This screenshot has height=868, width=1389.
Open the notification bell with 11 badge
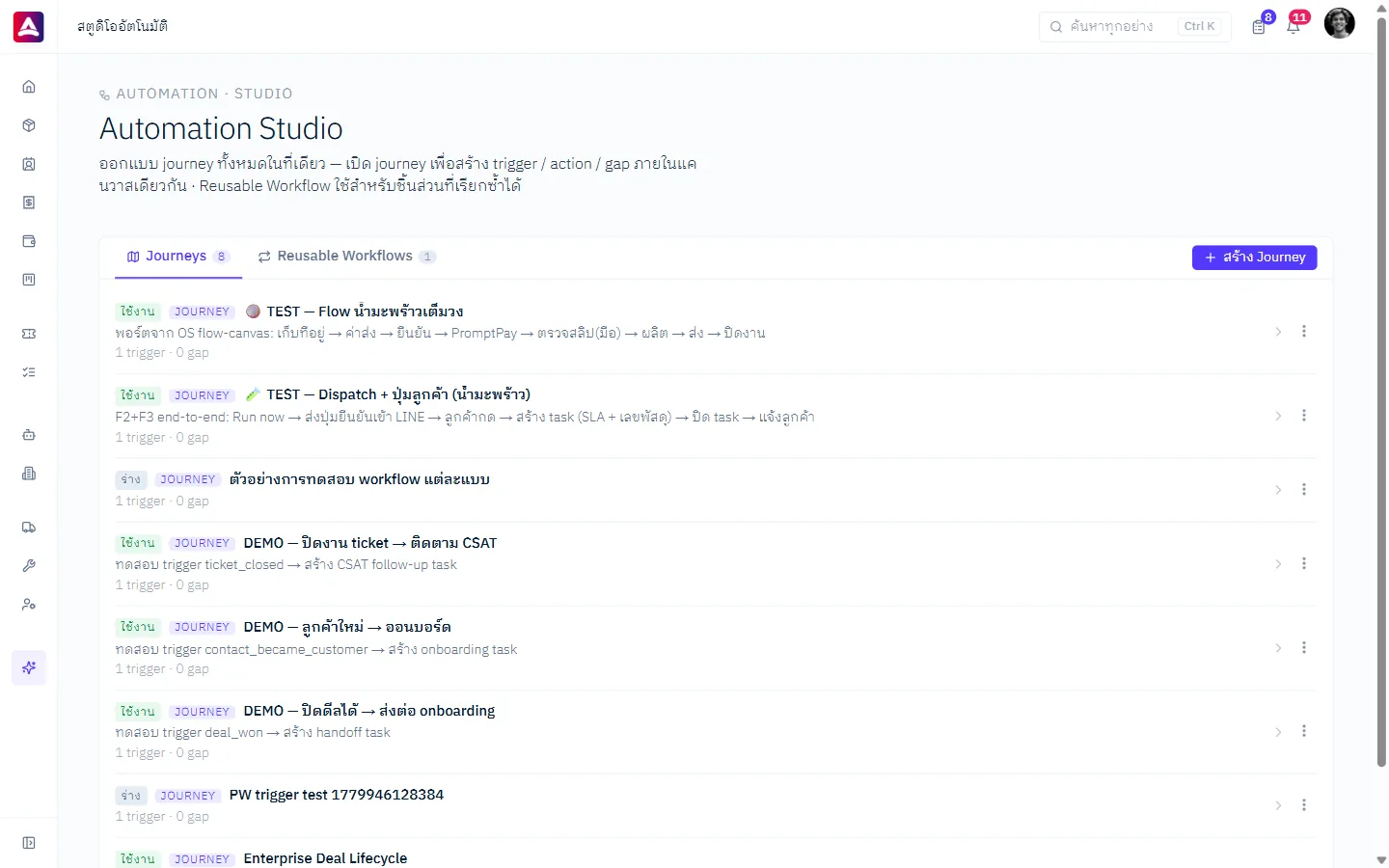pyautogui.click(x=1294, y=26)
